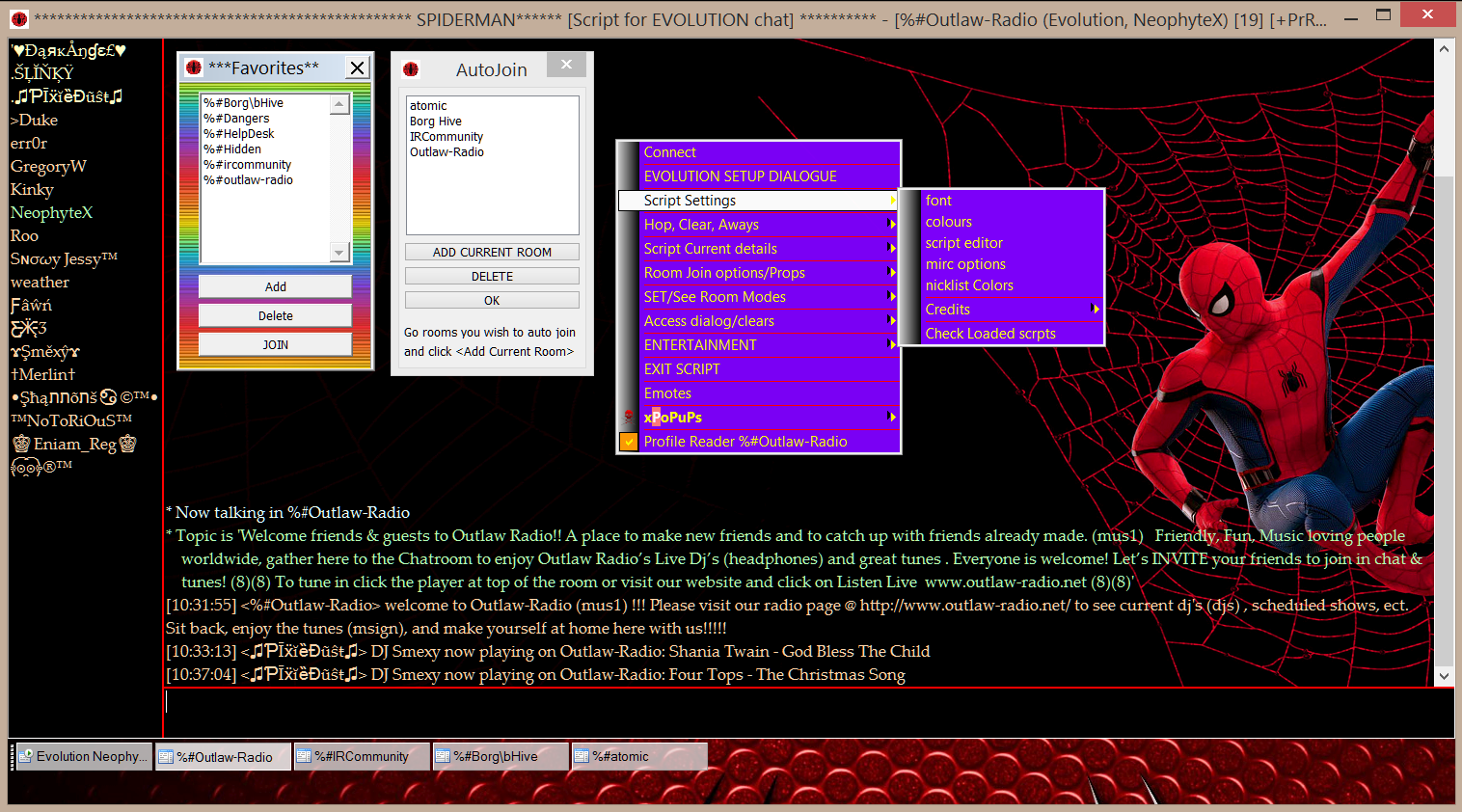The image size is (1462, 812).
Task: Select %#outlaw-radio in Favorites list
Action: 248,180
